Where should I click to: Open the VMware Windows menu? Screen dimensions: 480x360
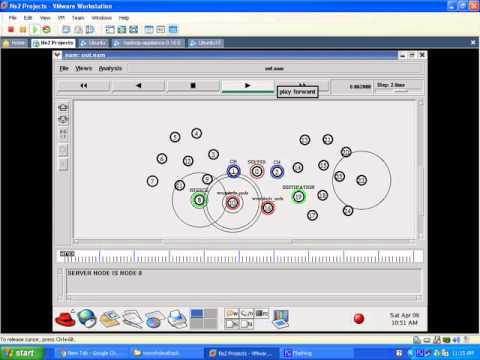[102, 18]
